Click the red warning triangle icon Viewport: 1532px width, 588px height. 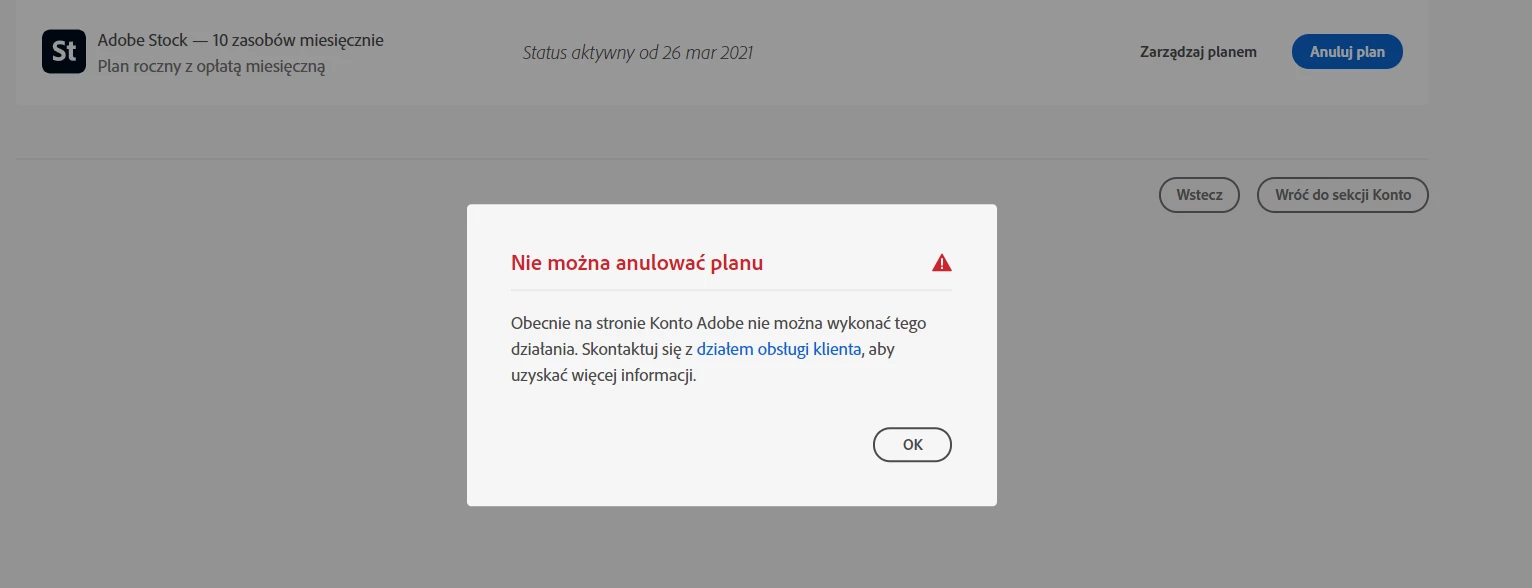click(x=941, y=263)
